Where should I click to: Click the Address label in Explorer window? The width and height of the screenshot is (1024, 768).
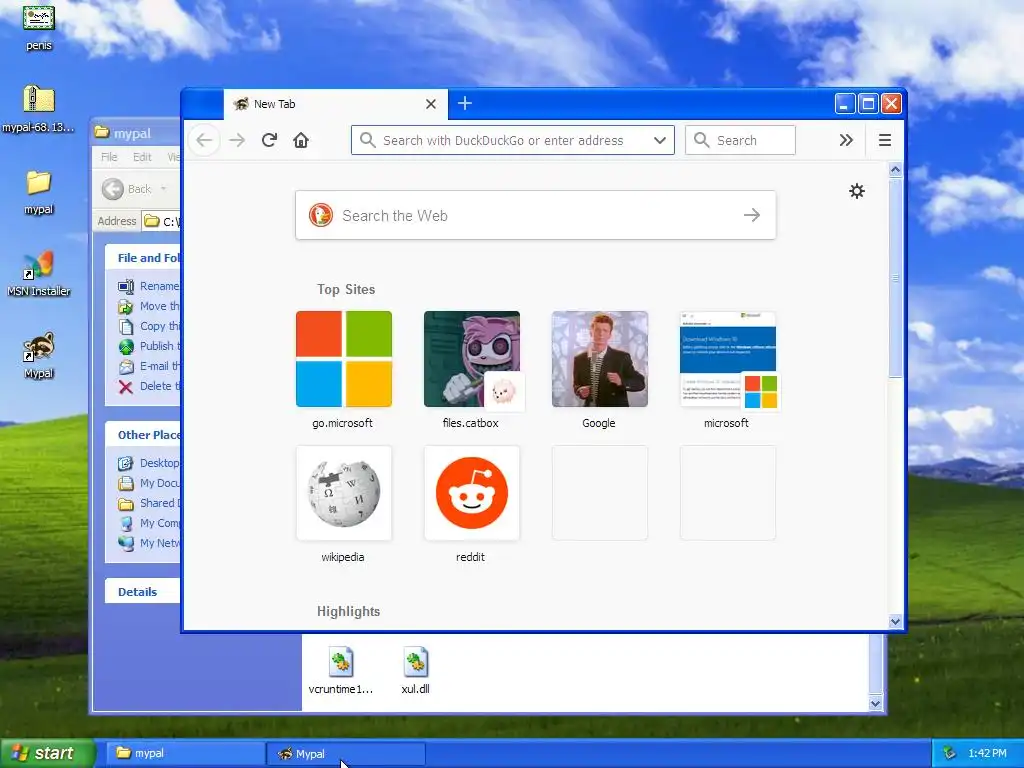point(117,221)
